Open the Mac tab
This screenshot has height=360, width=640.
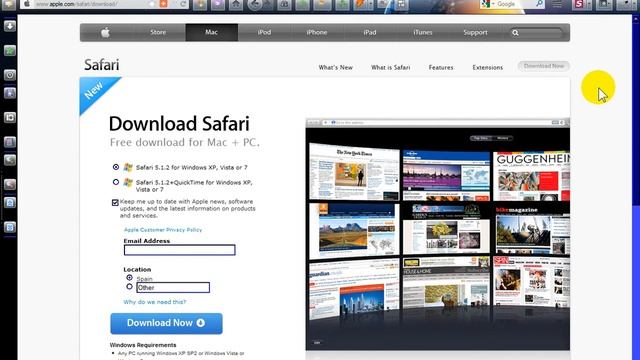tap(211, 32)
